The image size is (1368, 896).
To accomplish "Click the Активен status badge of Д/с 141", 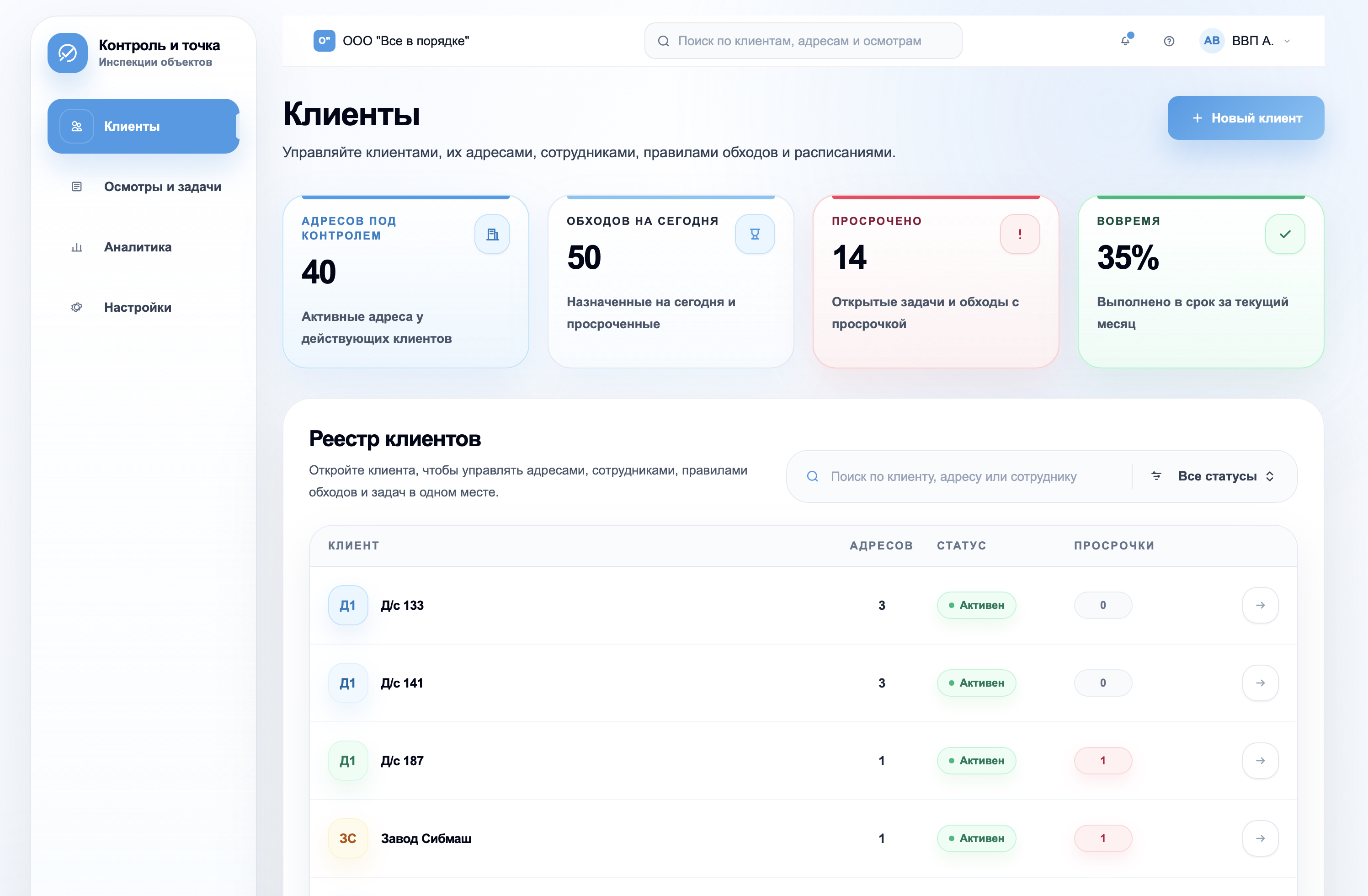I will point(976,683).
